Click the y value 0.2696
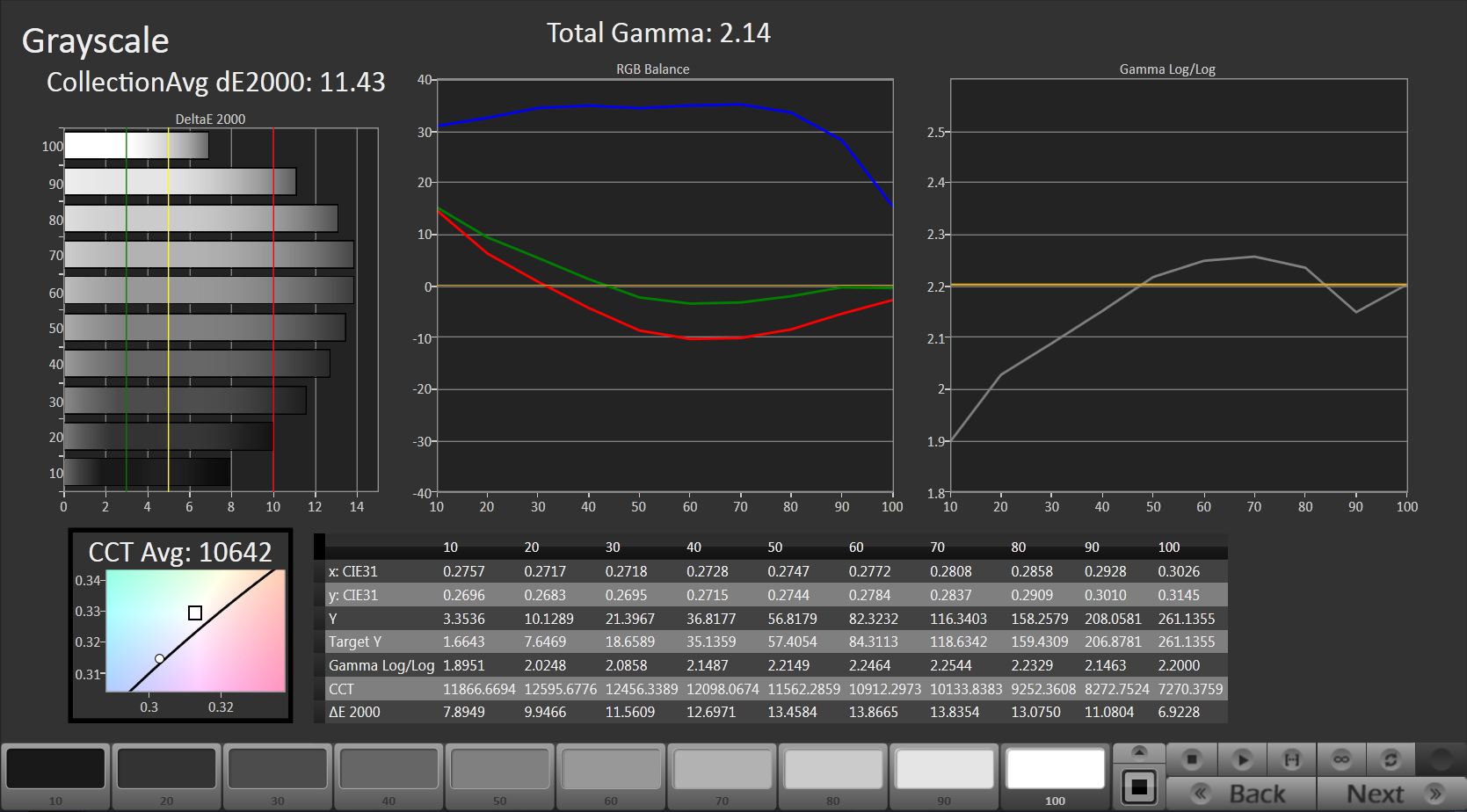The image size is (1467, 812). point(464,595)
